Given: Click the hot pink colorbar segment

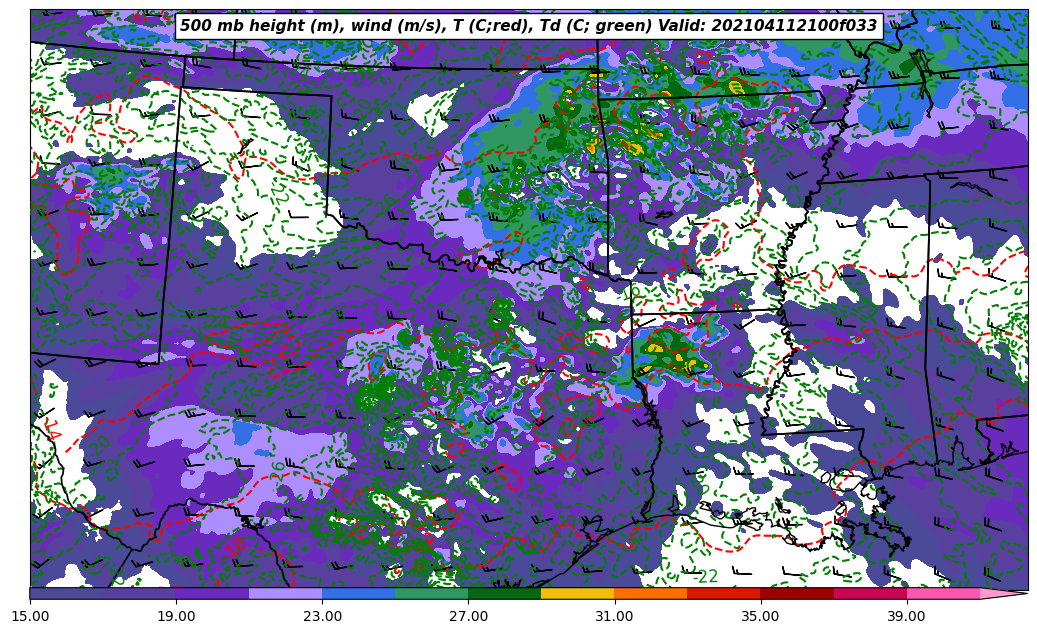Looking at the screenshot, I should click(942, 593).
